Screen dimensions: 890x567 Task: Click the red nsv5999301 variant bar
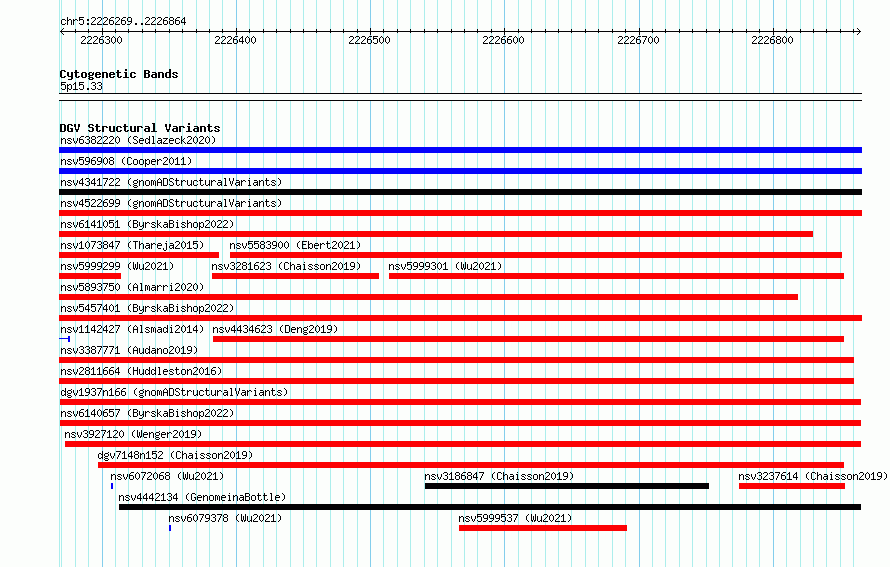point(616,276)
